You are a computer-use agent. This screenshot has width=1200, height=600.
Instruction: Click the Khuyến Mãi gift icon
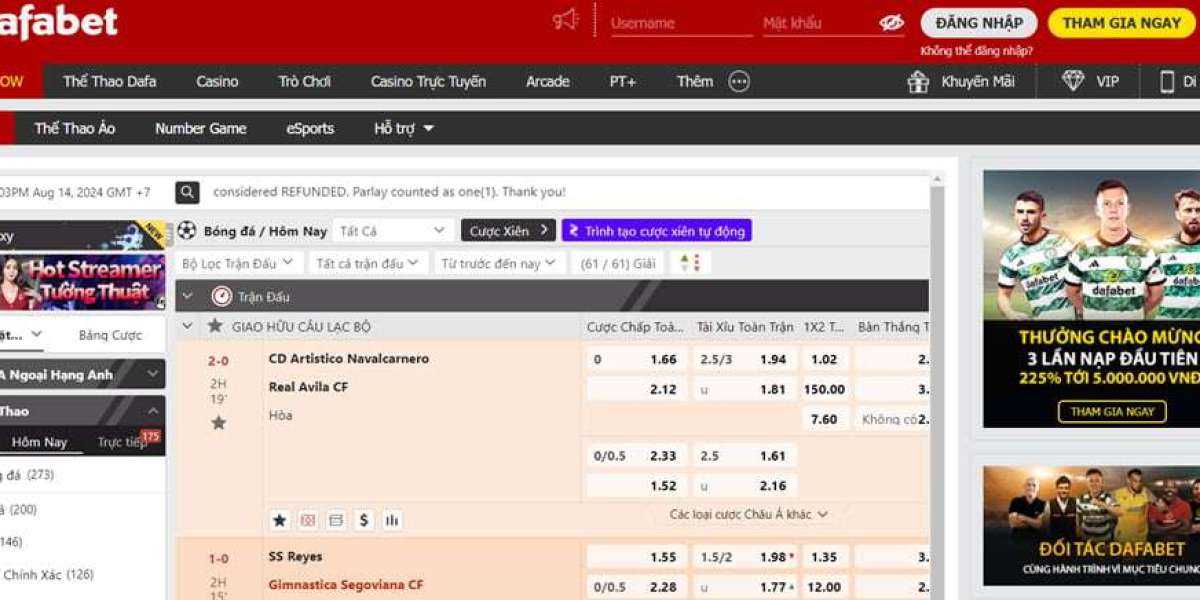pos(918,81)
